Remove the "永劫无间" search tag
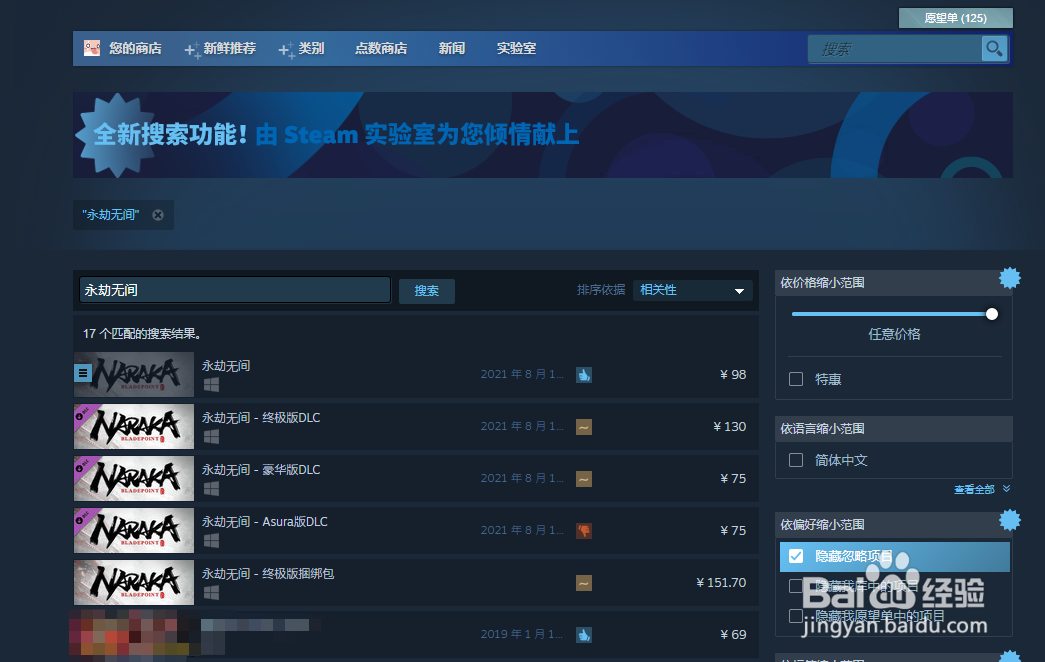The height and width of the screenshot is (662, 1045). (x=158, y=215)
